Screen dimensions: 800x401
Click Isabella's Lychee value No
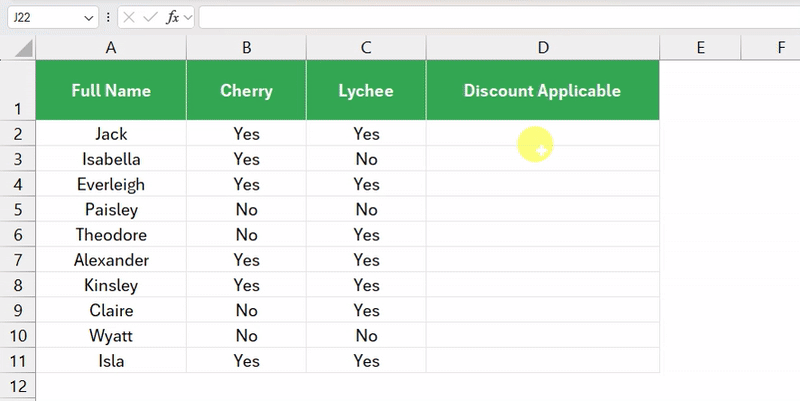(x=366, y=159)
